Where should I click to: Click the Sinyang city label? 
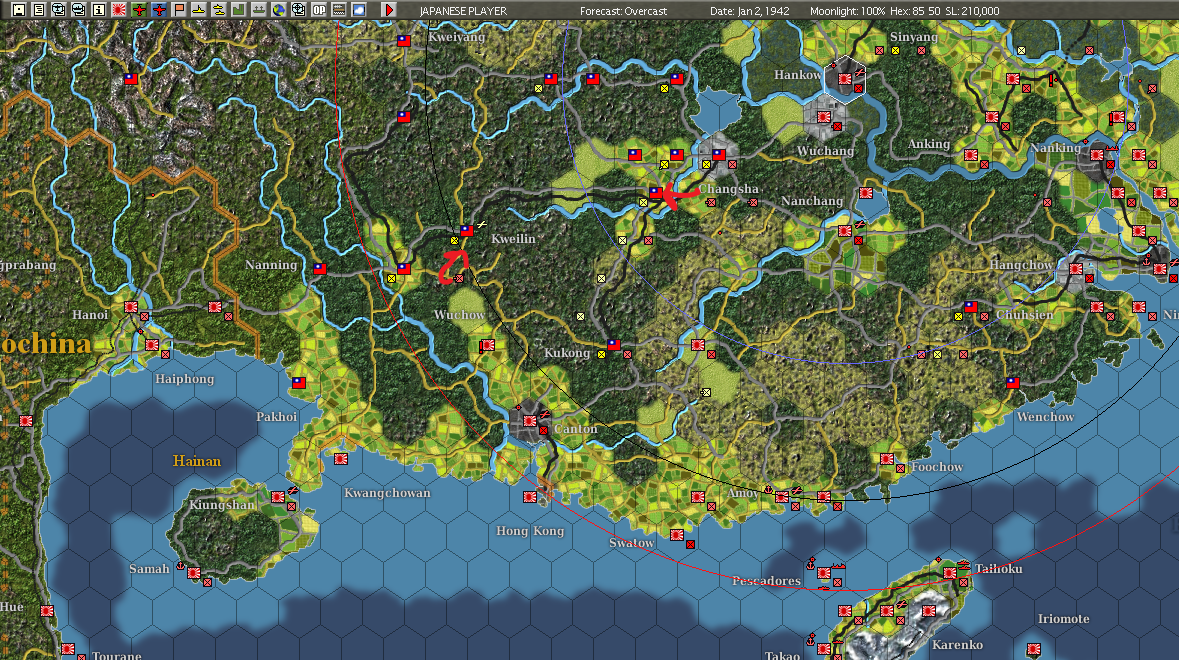(x=914, y=37)
